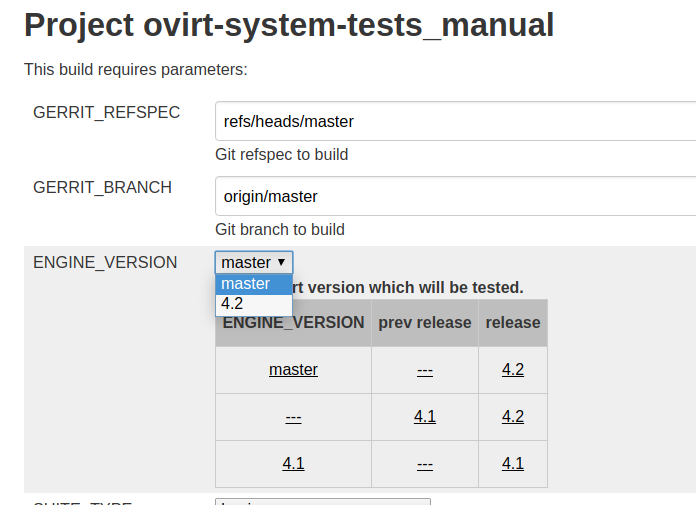Viewport: 696px width, 505px height.
Task: Click the 4.2 release link in second table row
Action: click(x=513, y=416)
